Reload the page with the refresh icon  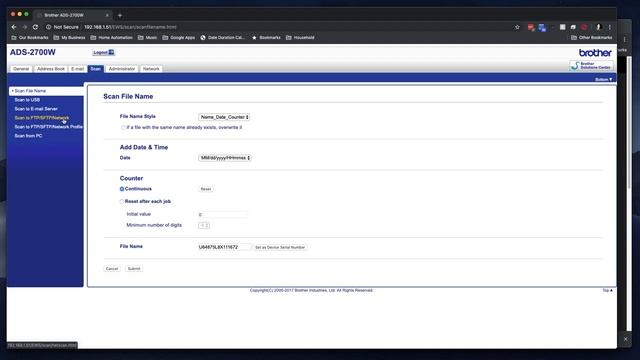[x=36, y=27]
